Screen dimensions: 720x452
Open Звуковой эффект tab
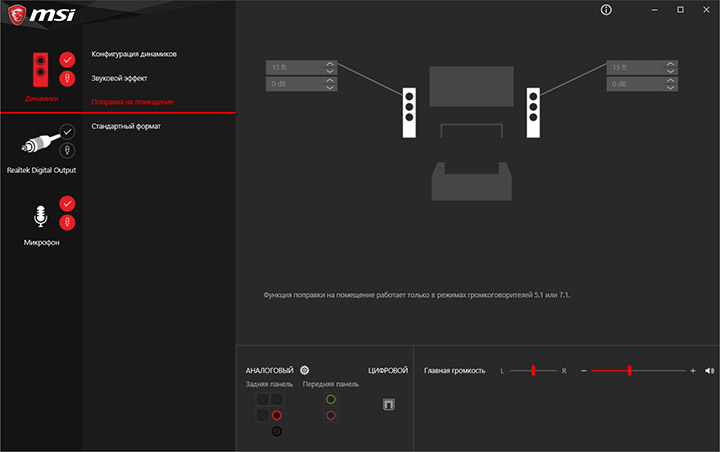(x=119, y=78)
